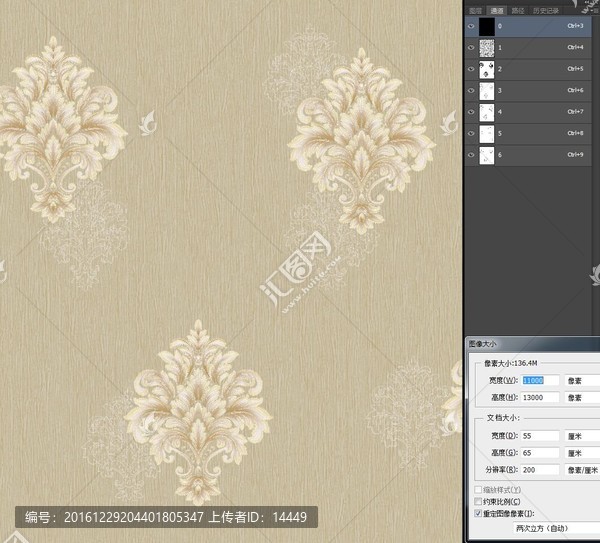Click the 像素大小:136.4M label

(x=510, y=363)
